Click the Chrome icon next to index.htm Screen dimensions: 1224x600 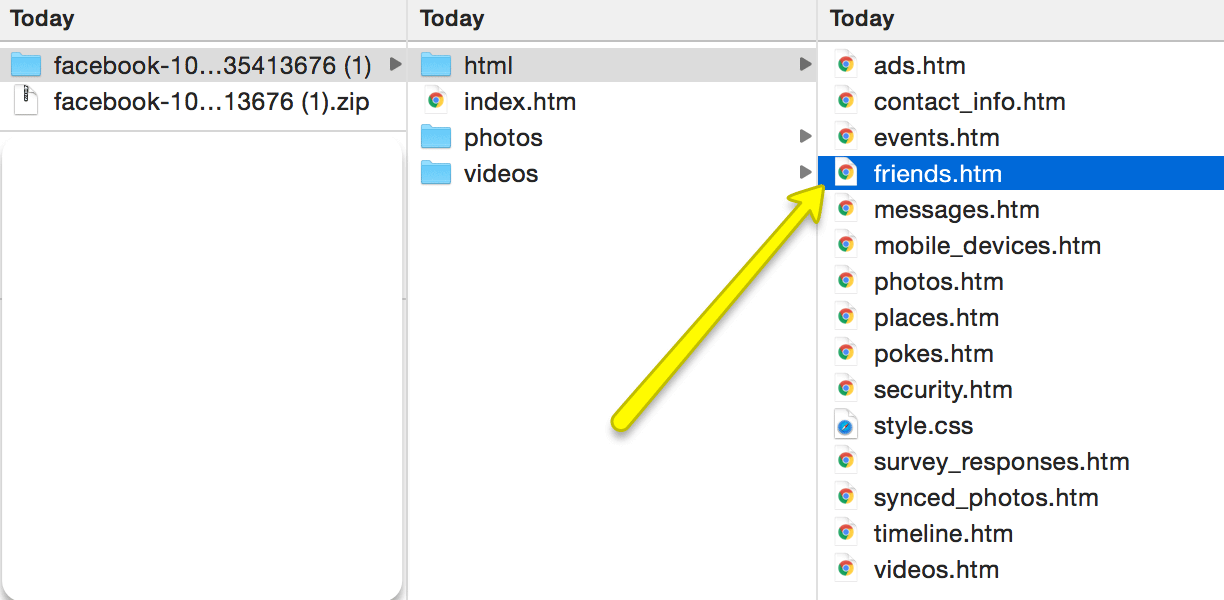pos(436,101)
